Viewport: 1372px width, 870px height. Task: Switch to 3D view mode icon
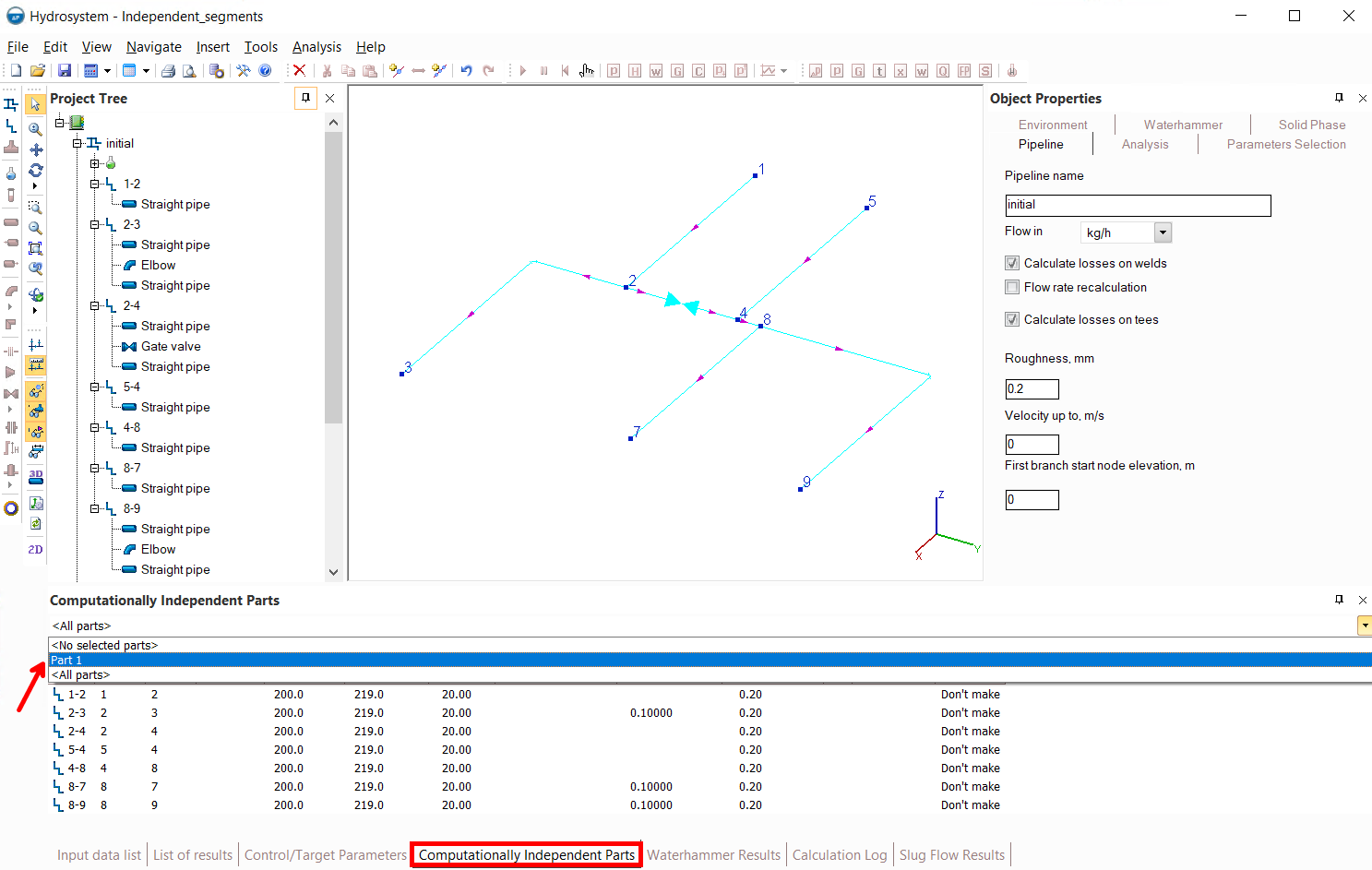pos(36,477)
